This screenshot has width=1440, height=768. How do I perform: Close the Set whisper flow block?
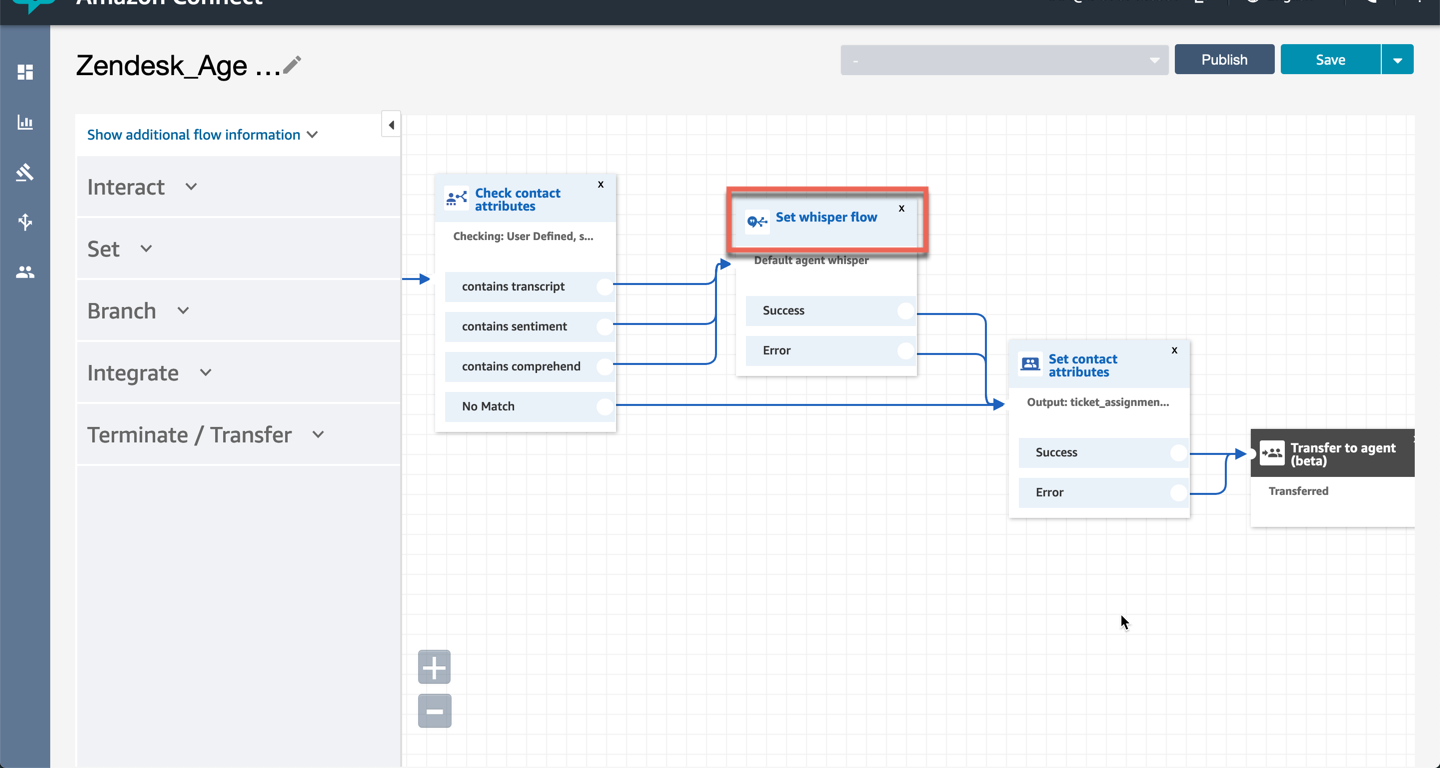[901, 208]
